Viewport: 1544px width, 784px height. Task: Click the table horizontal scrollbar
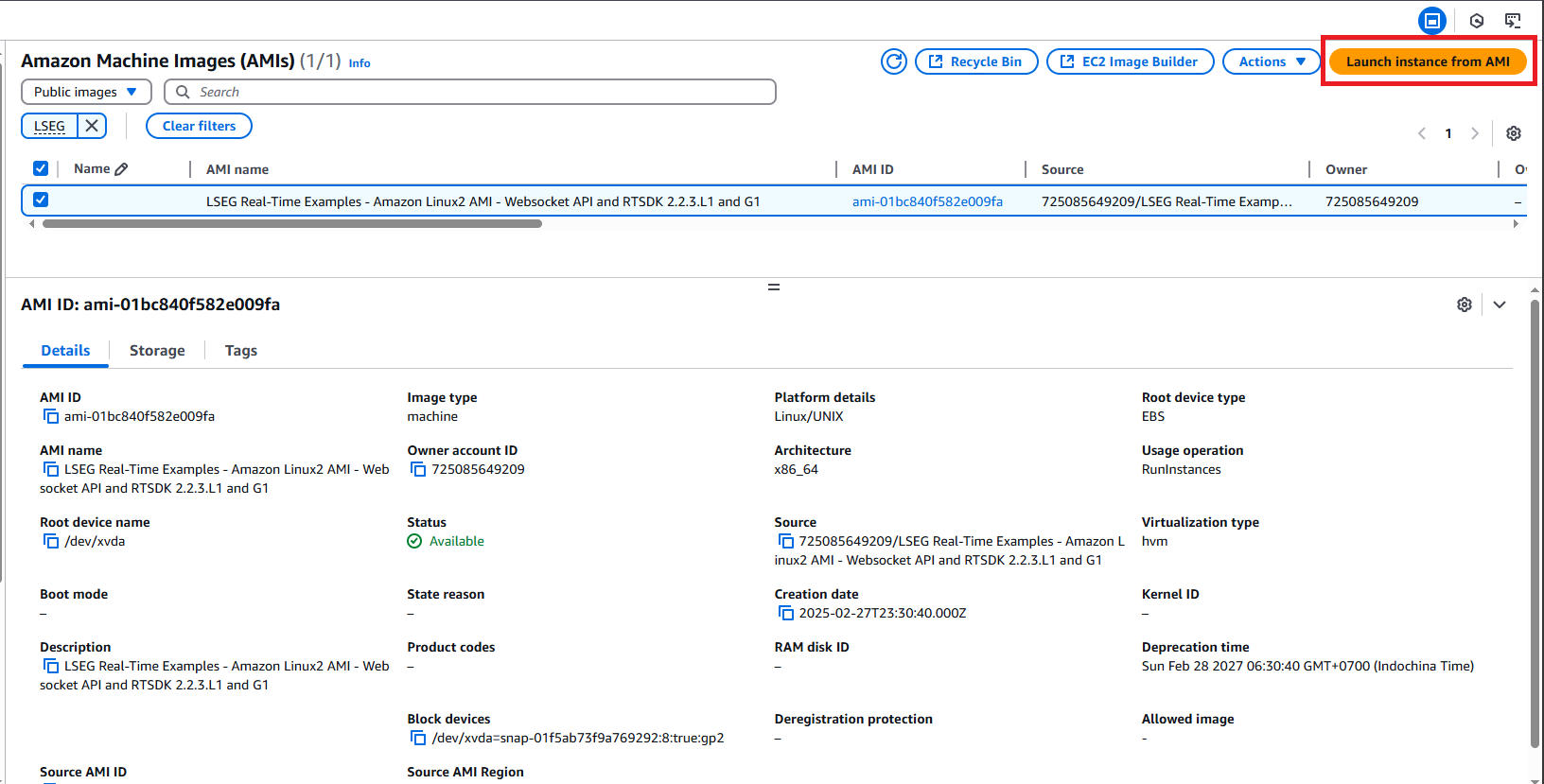coord(292,224)
